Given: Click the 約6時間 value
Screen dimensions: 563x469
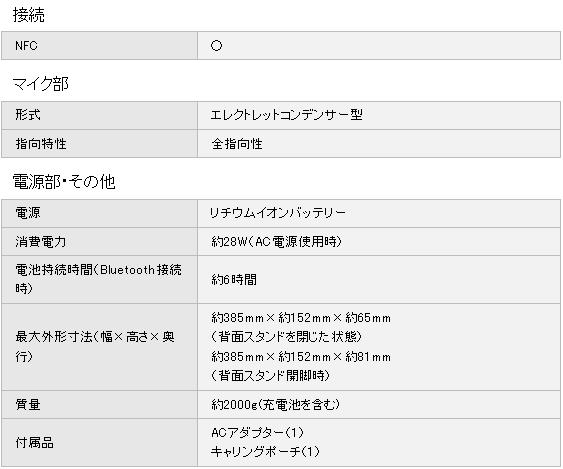Looking at the screenshot, I should click(x=234, y=279).
